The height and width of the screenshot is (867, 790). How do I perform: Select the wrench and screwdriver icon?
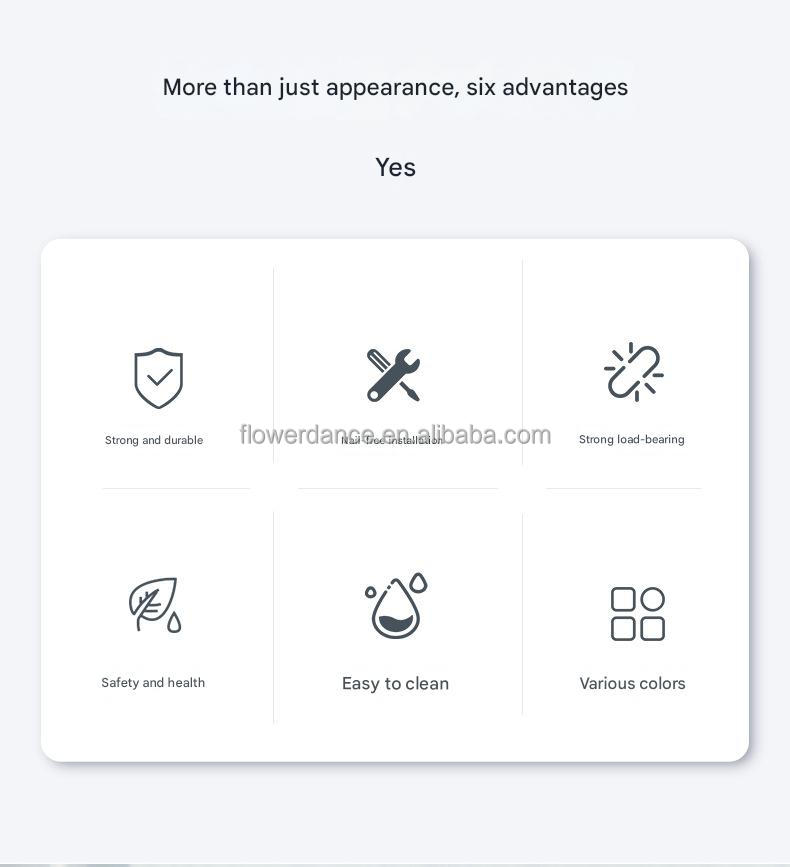[x=394, y=375]
